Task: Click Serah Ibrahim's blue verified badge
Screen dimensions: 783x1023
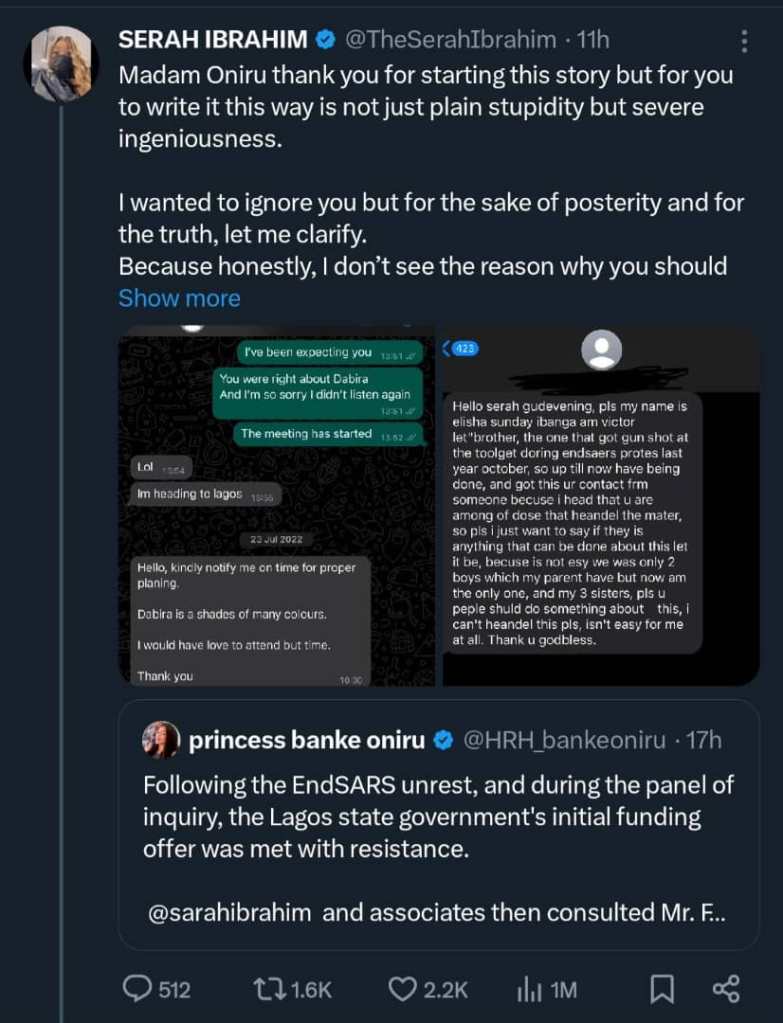Action: [x=326, y=40]
